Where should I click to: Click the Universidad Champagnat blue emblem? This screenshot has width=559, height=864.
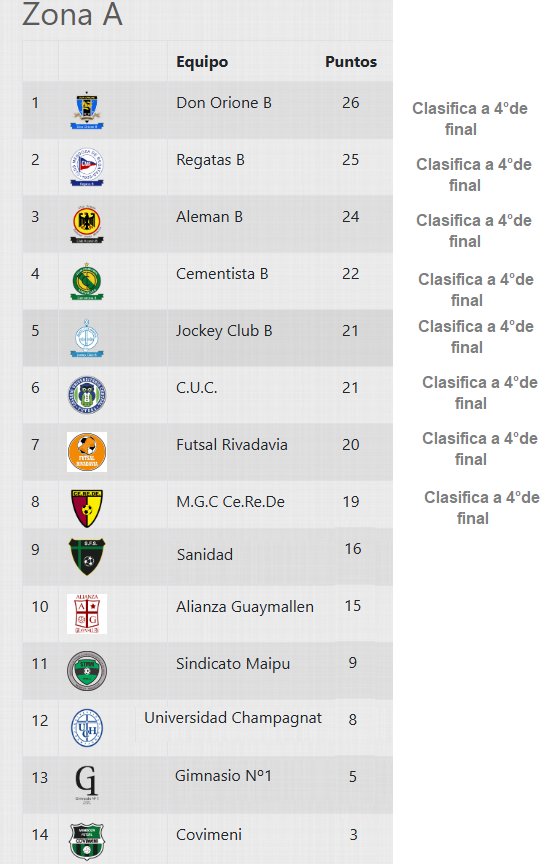pos(87,728)
